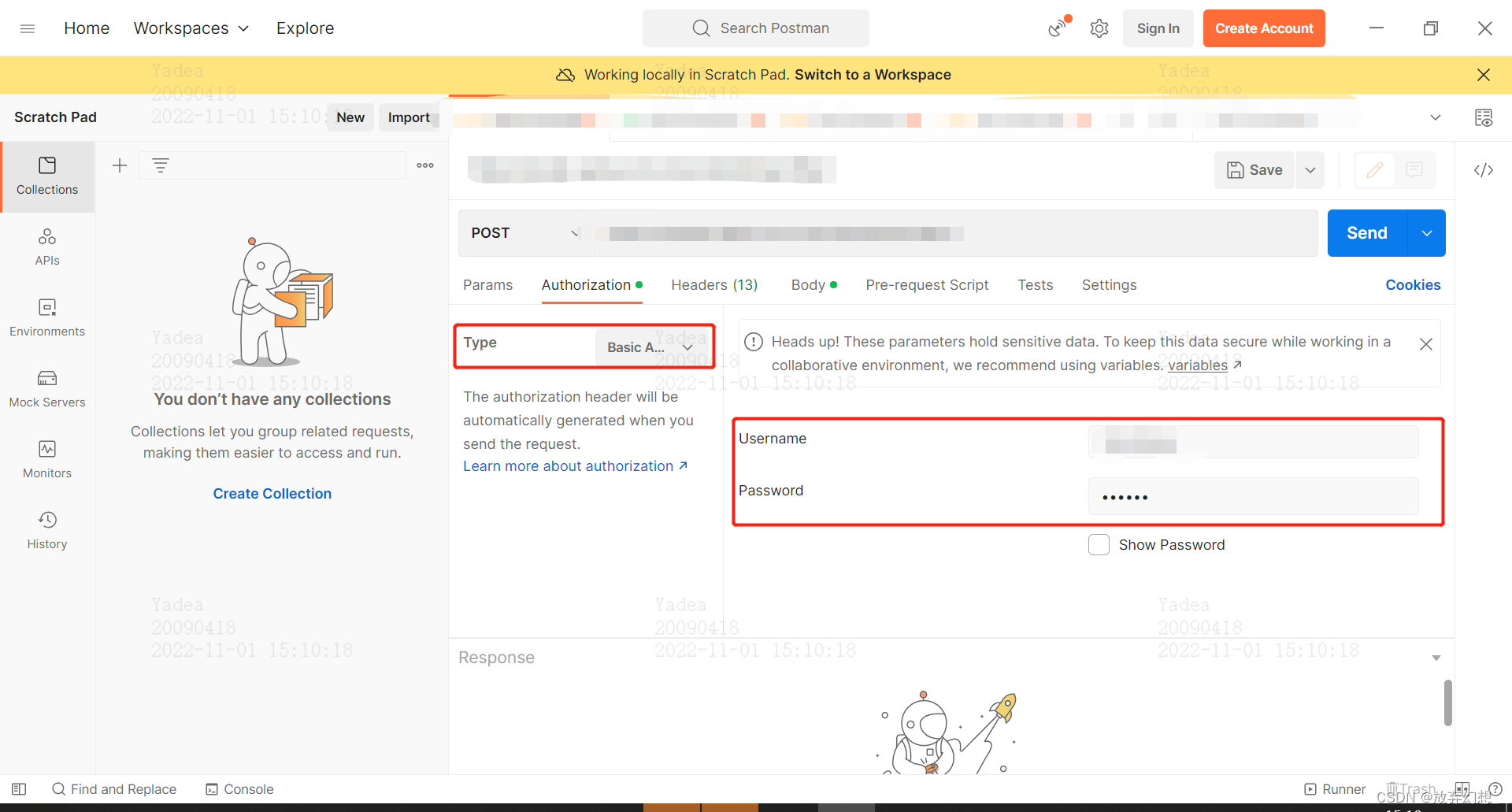The width and height of the screenshot is (1512, 812).
Task: Click the satellite sync status icon
Action: pyautogui.click(x=1058, y=28)
